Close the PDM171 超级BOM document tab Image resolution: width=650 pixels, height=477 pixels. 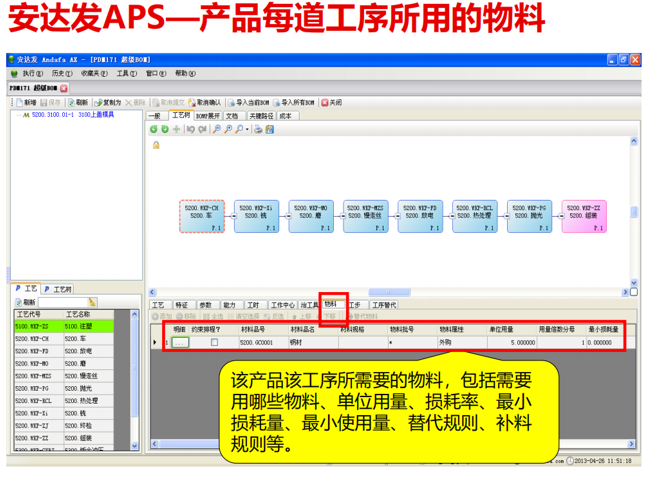pos(65,88)
